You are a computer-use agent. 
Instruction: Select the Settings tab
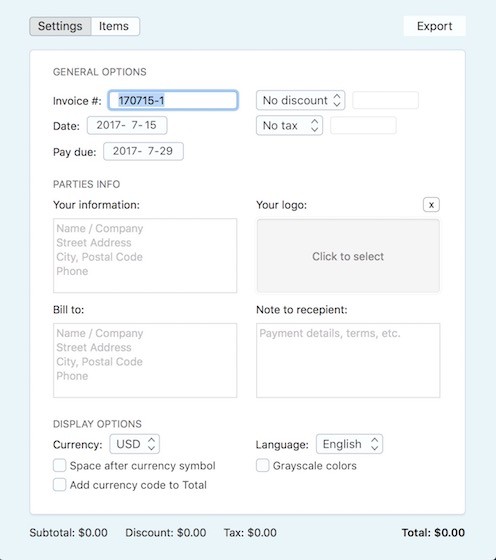[x=60, y=26]
